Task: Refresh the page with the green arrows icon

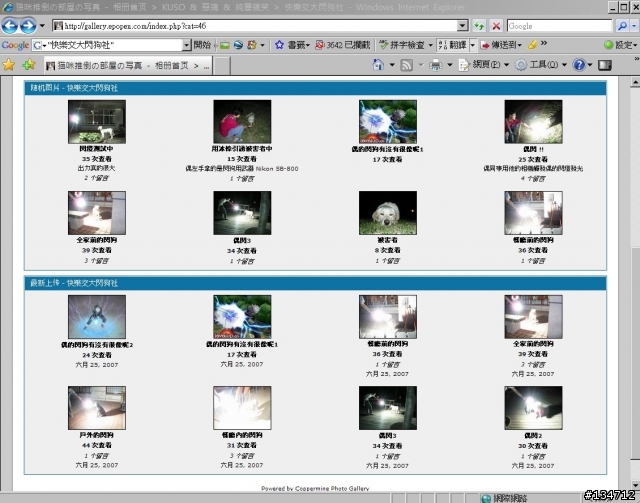Action: point(479,26)
